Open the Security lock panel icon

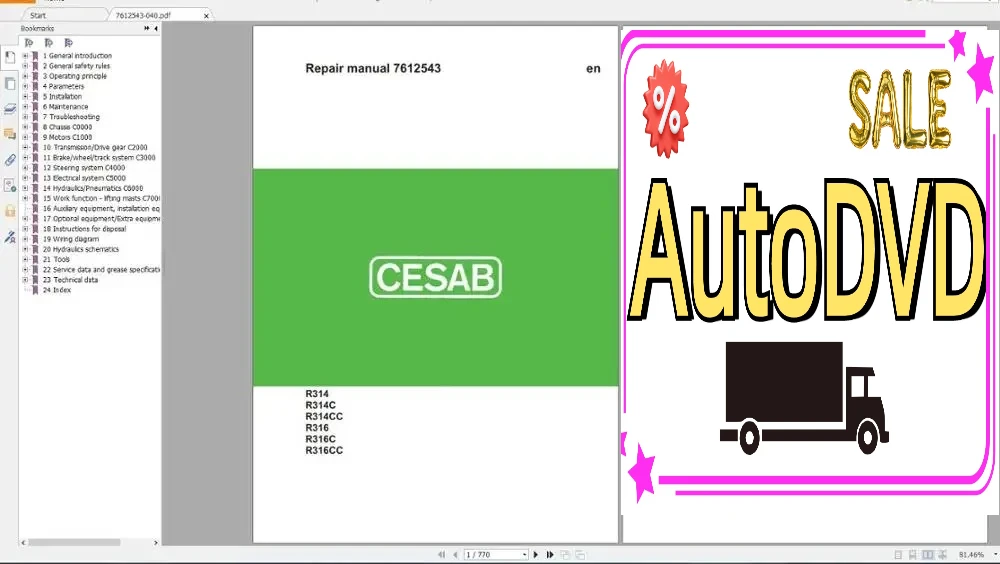(10, 211)
